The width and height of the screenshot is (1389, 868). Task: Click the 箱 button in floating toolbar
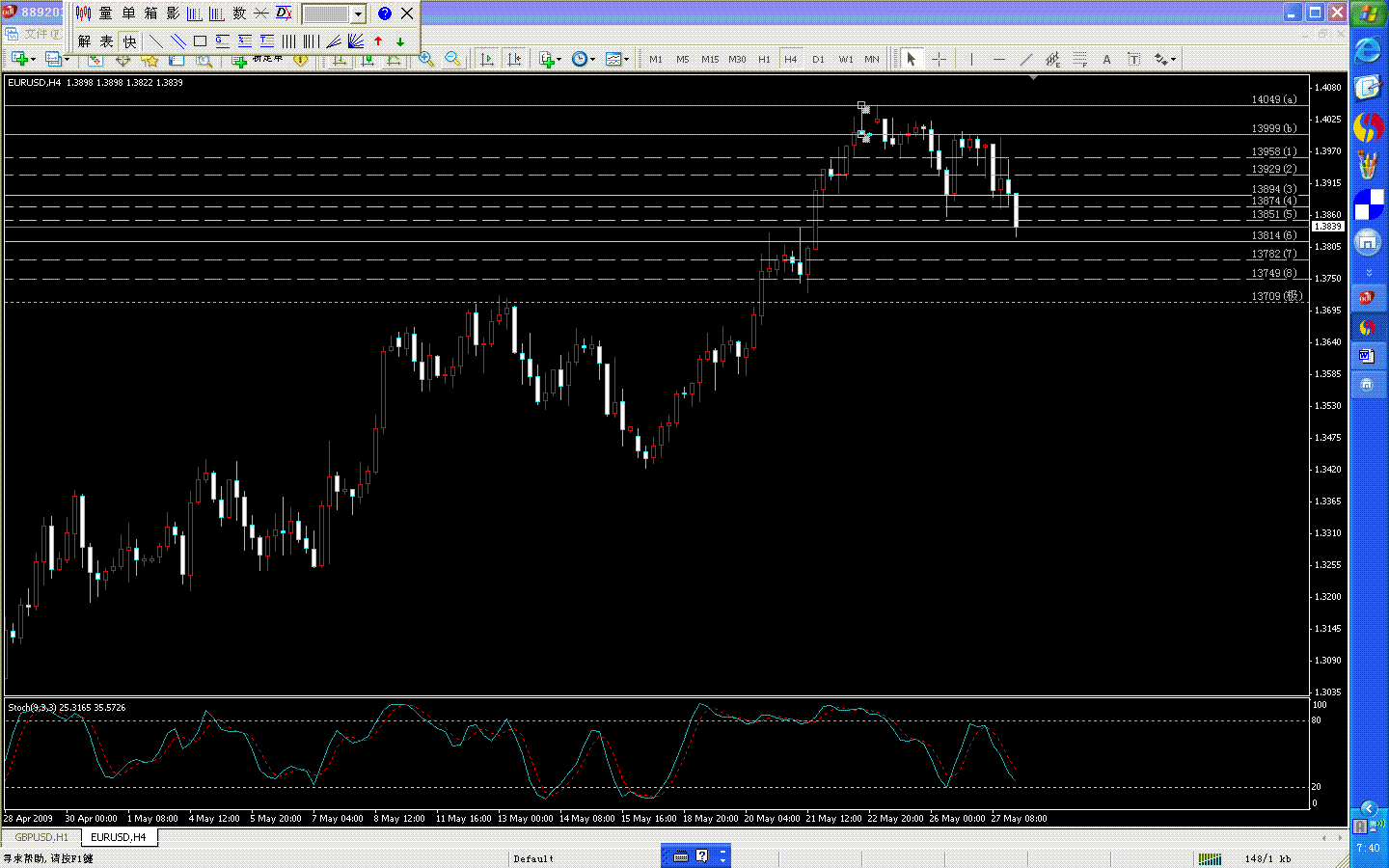[x=150, y=14]
